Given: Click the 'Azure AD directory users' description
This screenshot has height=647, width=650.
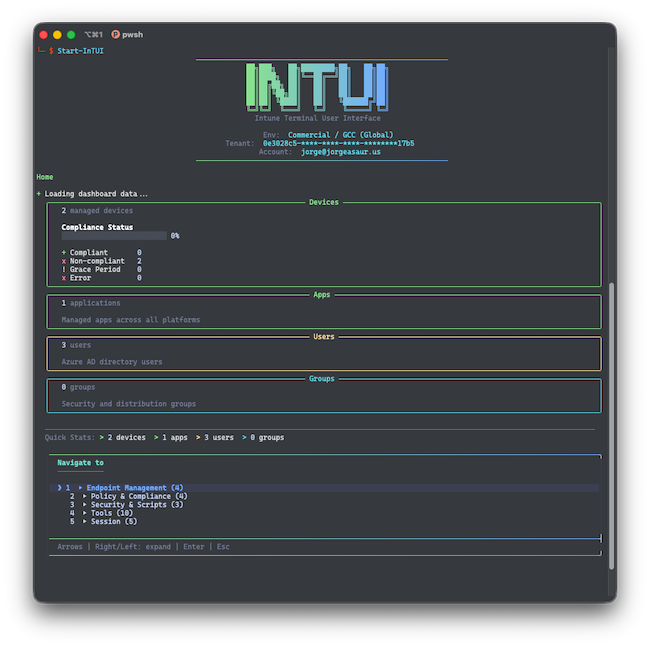Looking at the screenshot, I should tap(112, 362).
